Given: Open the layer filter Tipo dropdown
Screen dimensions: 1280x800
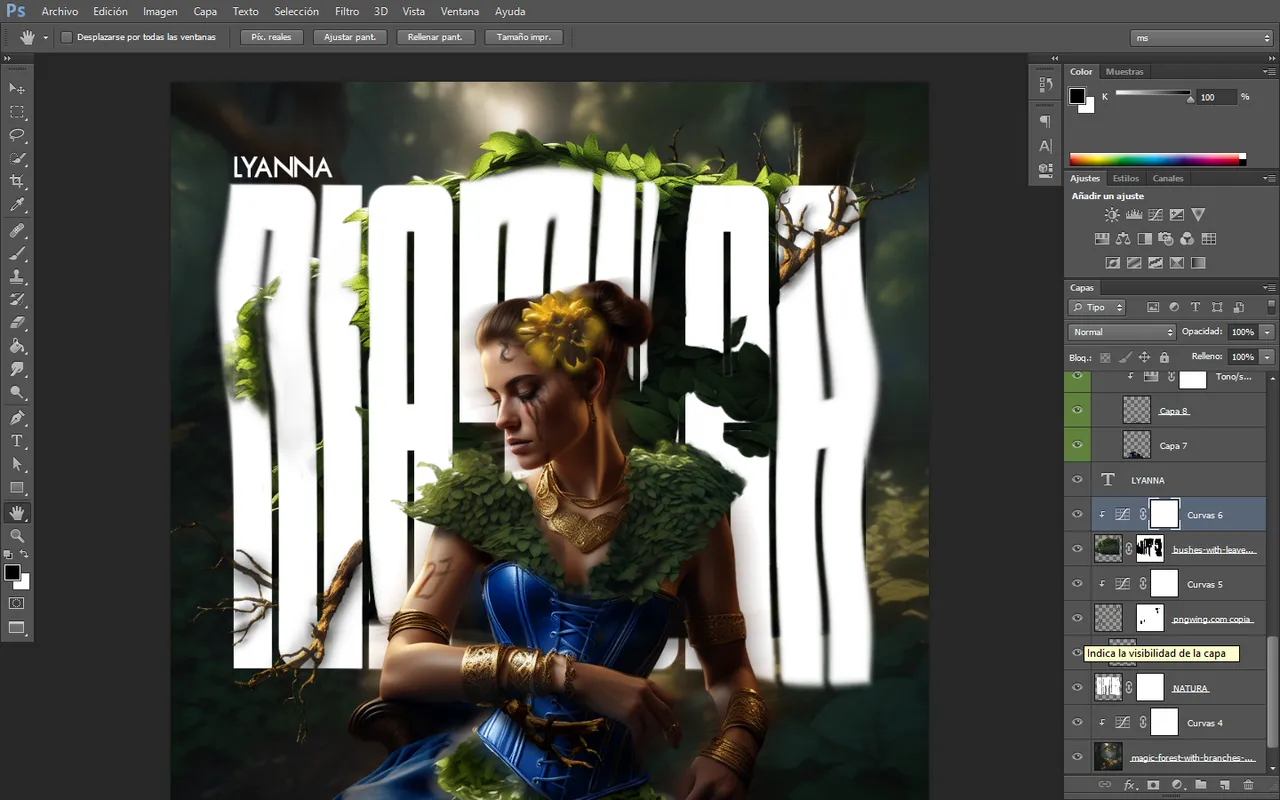Looking at the screenshot, I should (x=1097, y=307).
